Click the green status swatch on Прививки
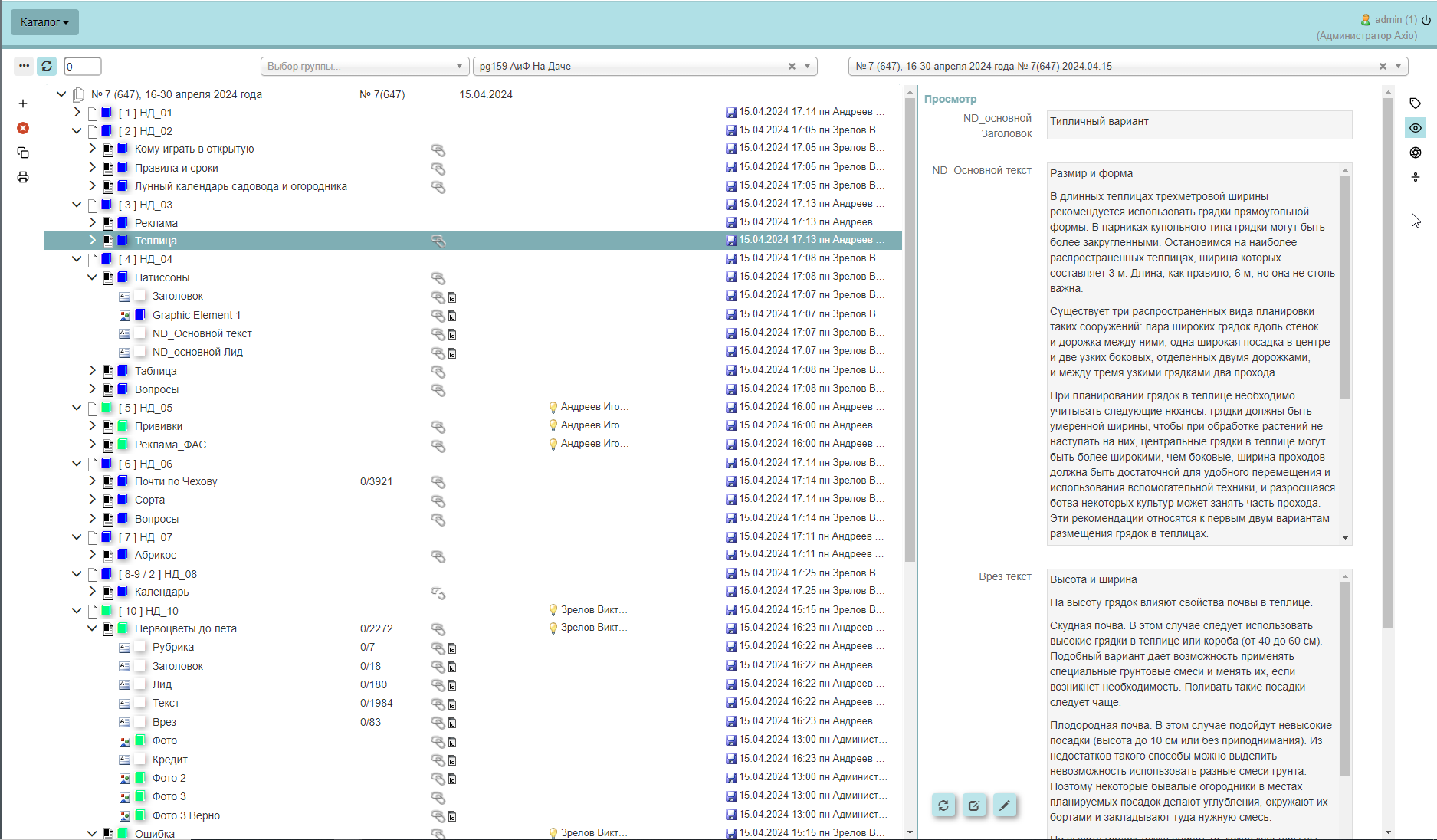The height and width of the screenshot is (840, 1437). point(123,426)
